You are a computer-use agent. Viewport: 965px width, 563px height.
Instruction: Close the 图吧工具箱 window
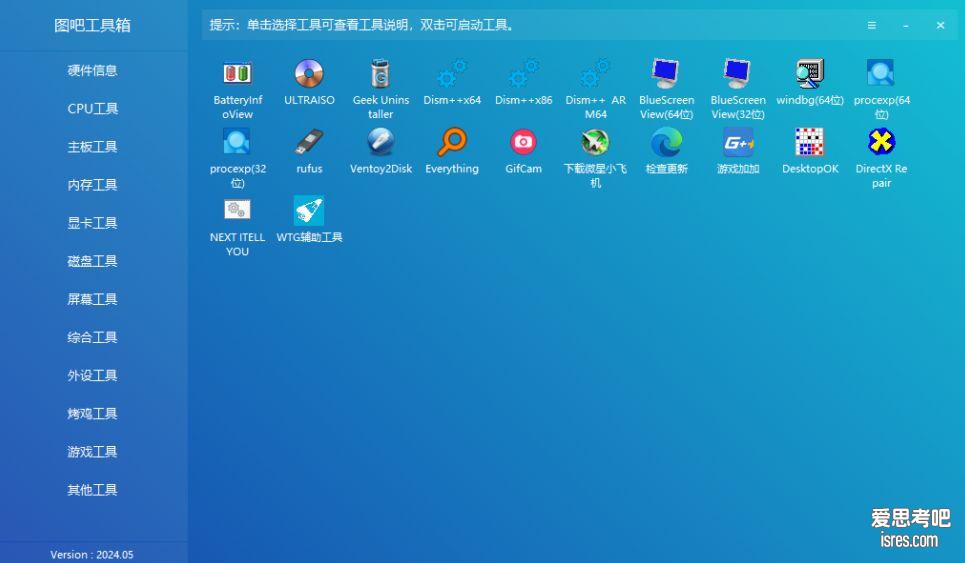pos(940,25)
